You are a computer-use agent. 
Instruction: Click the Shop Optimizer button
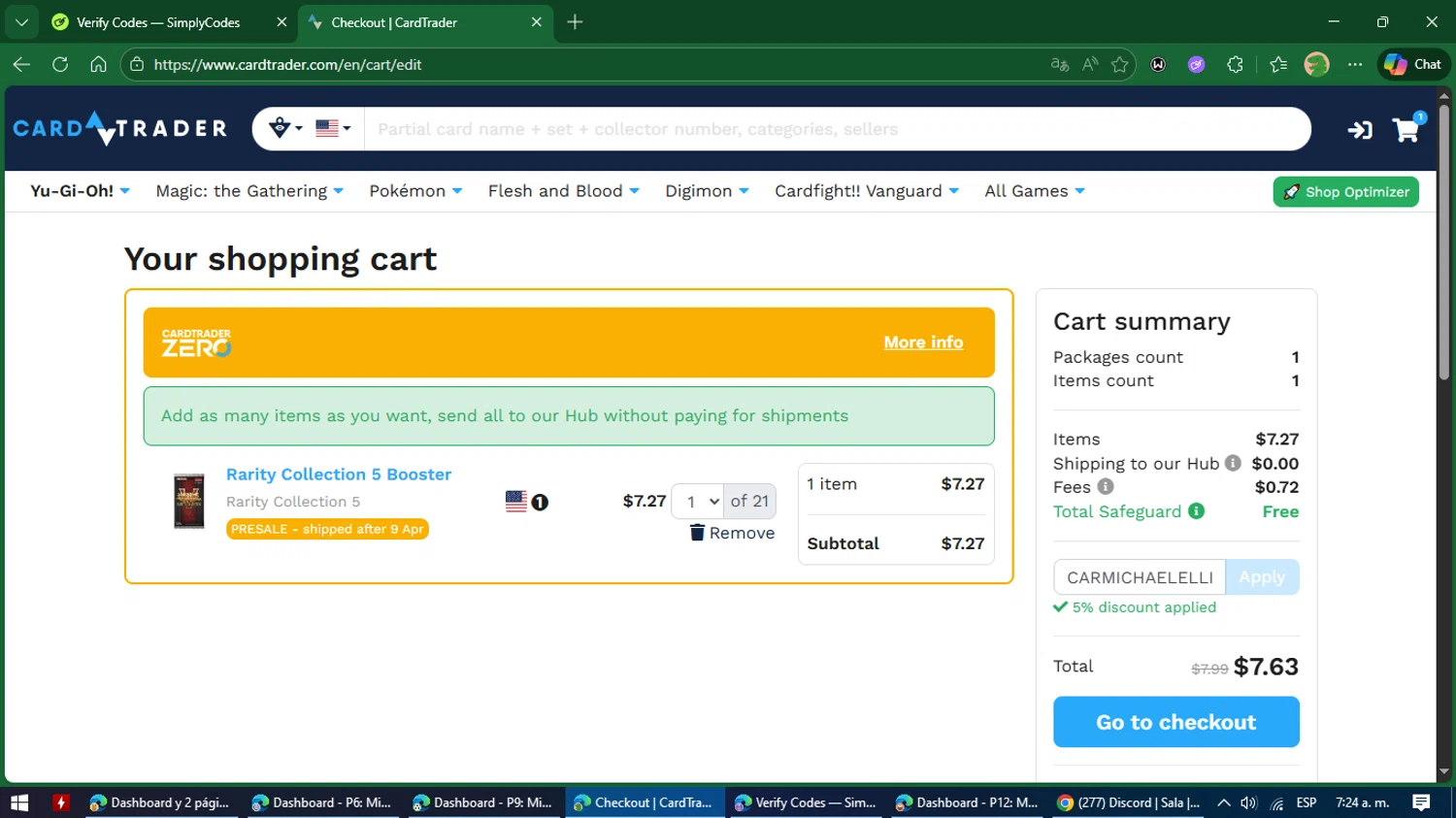pos(1345,192)
